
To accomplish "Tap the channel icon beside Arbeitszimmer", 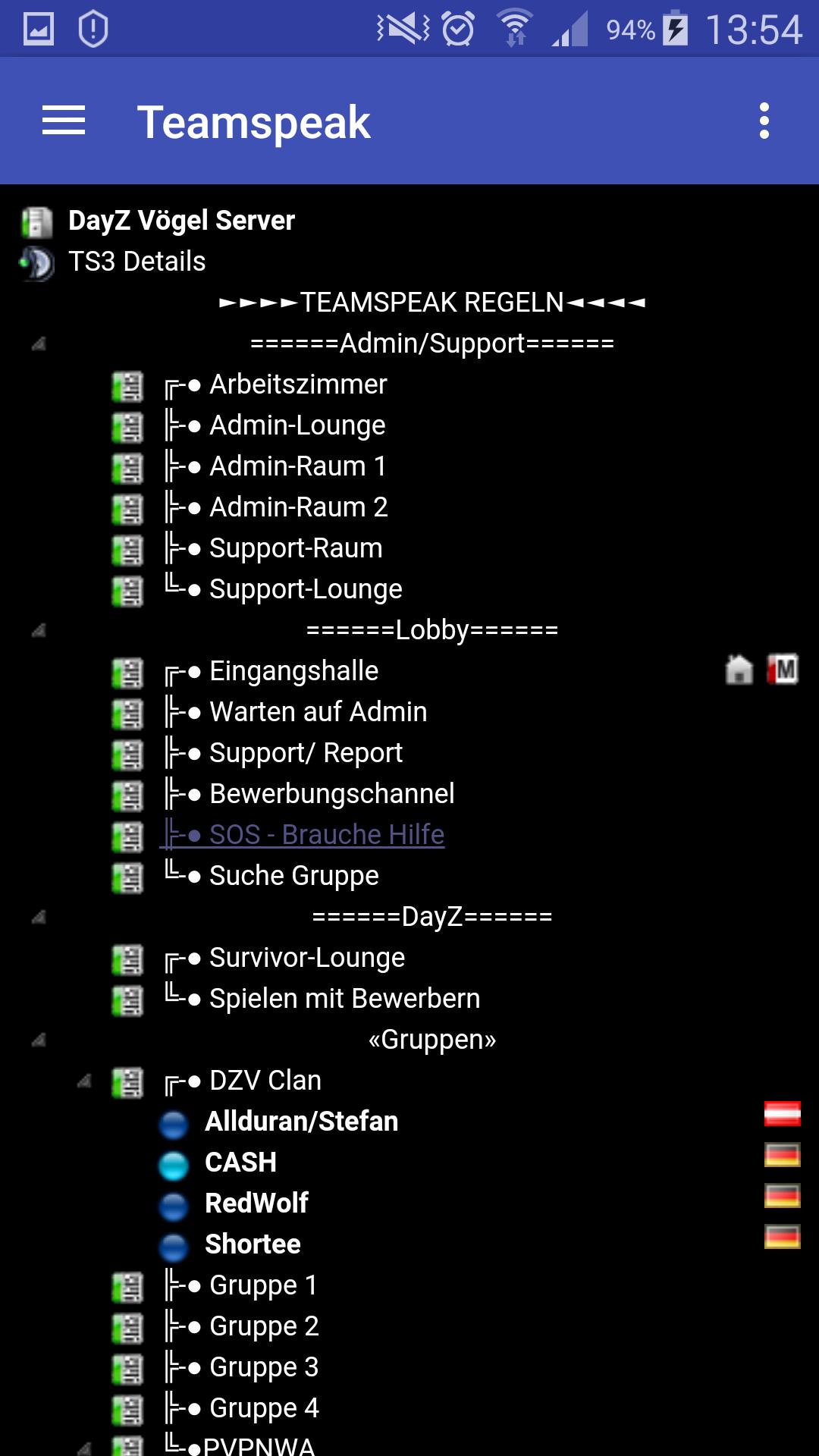I will 127,386.
